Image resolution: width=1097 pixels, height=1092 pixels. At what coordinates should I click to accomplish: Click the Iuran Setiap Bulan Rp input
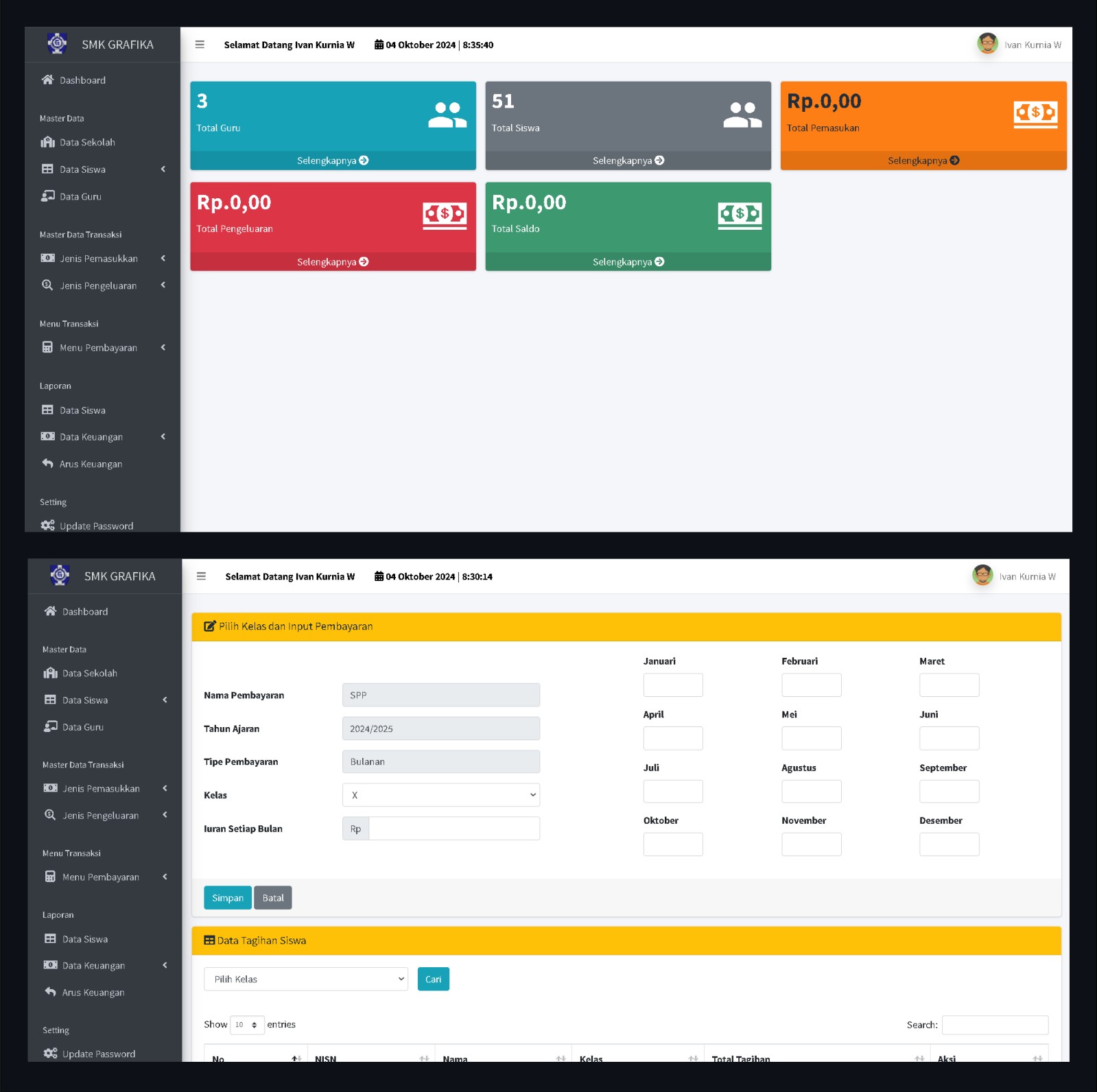[x=454, y=829]
